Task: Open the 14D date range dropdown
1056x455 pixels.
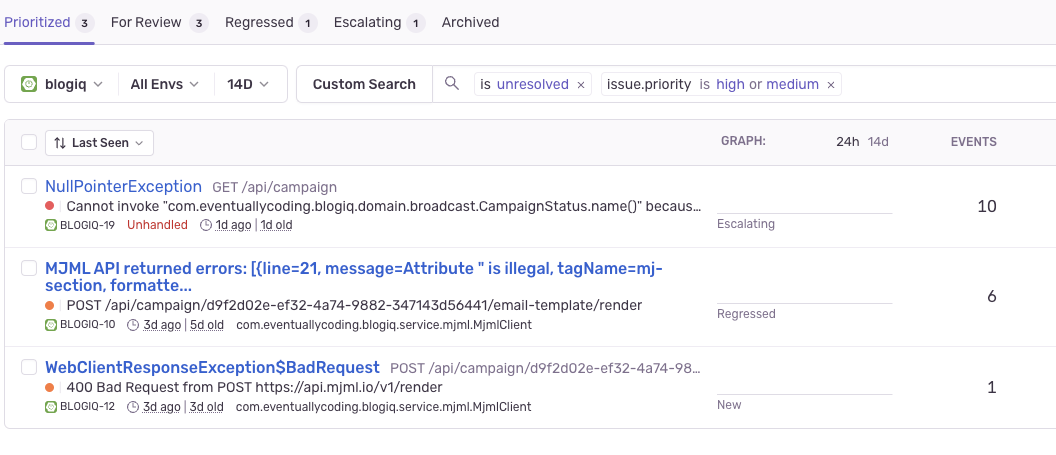Action: 248,84
